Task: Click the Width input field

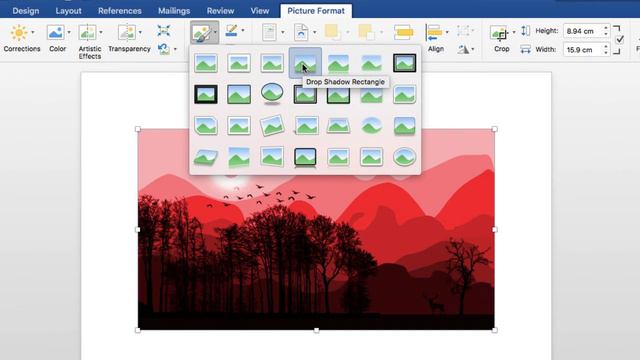Action: [x=582, y=50]
